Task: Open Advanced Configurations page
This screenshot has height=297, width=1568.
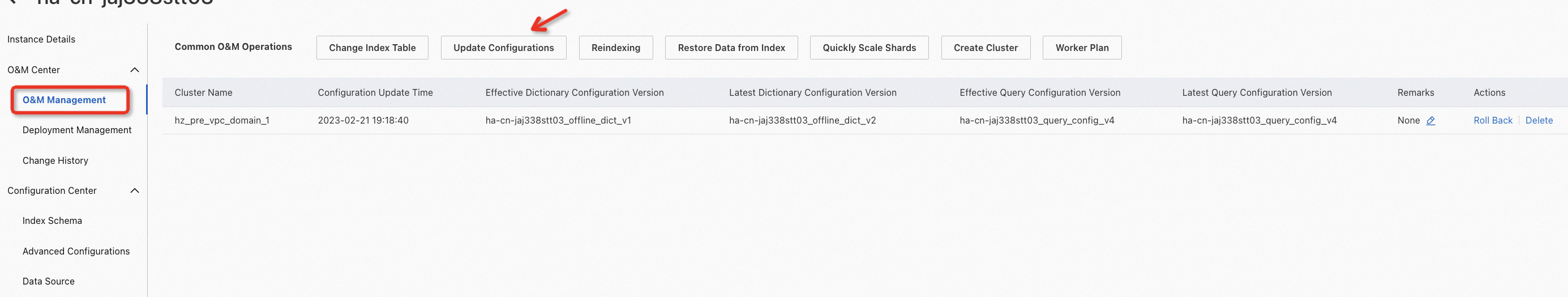Action: (x=76, y=251)
